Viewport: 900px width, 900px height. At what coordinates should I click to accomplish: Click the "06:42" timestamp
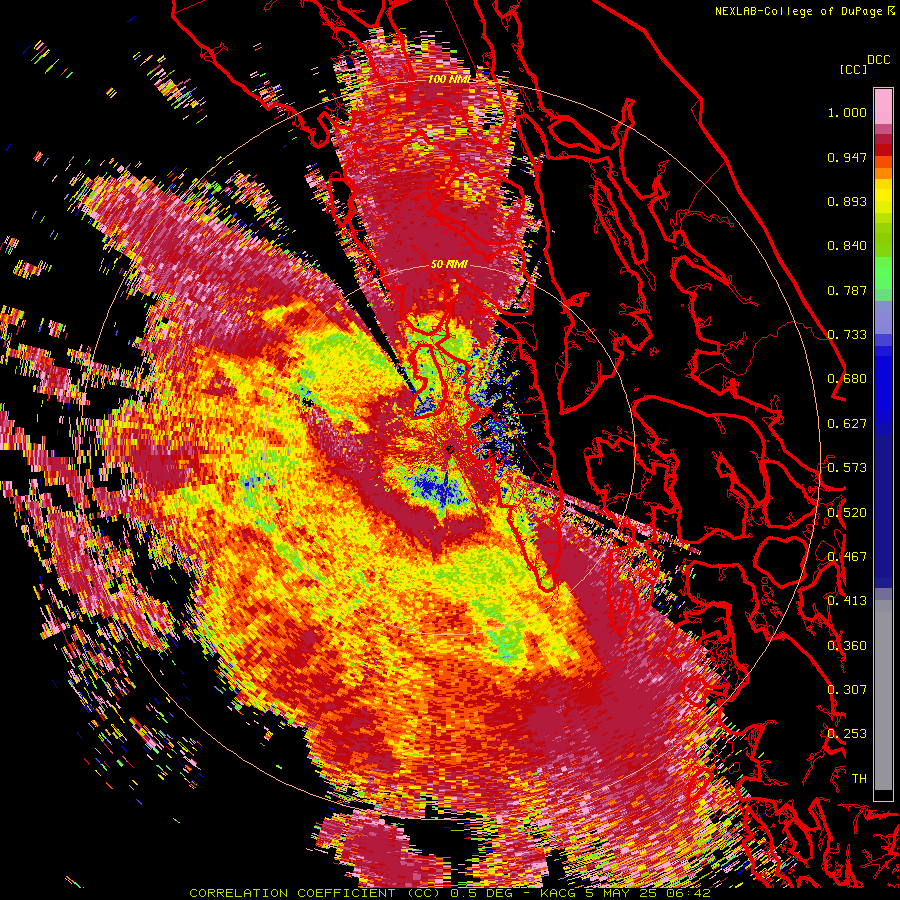click(688, 893)
